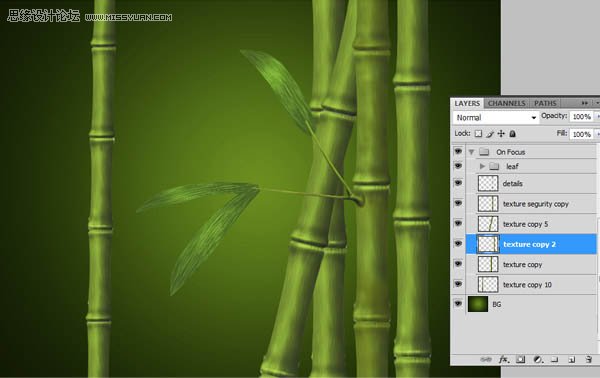Image resolution: width=600 pixels, height=378 pixels.
Task: Select texture segurity copy layer thumbnail
Action: (x=488, y=204)
